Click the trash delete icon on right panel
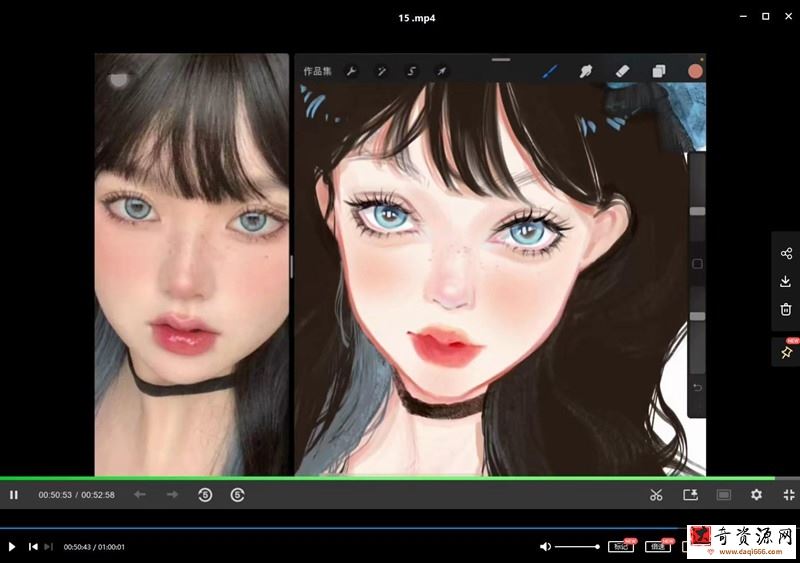This screenshot has width=800, height=563. pos(786,309)
